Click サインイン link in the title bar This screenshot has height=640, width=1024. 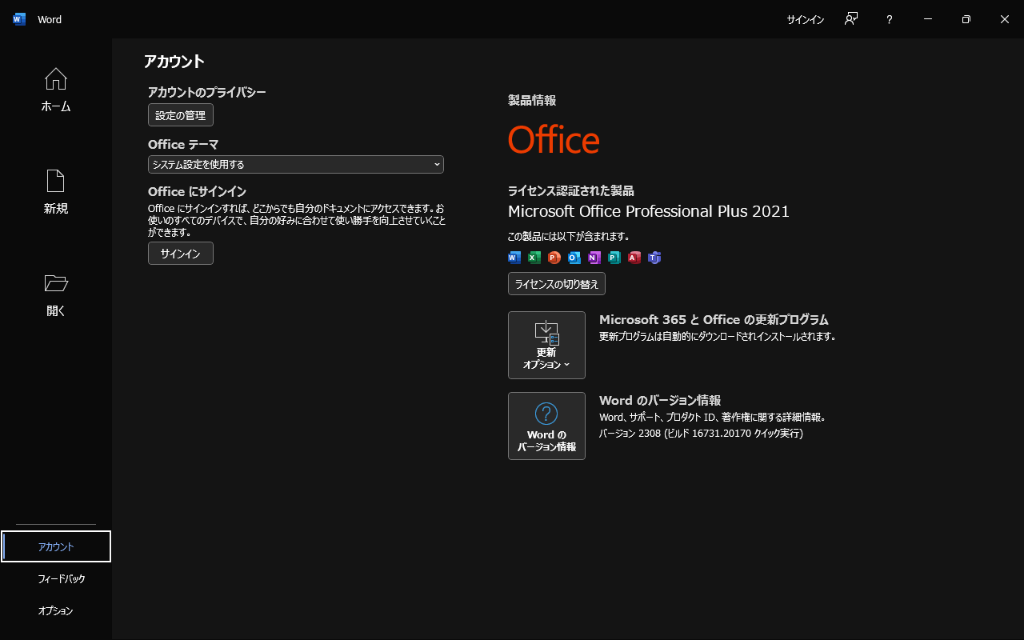[x=805, y=20]
